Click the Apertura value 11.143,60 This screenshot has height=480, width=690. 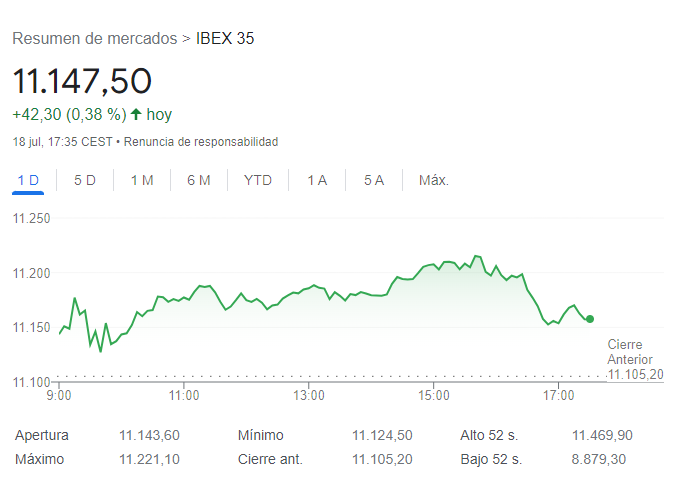[149, 435]
